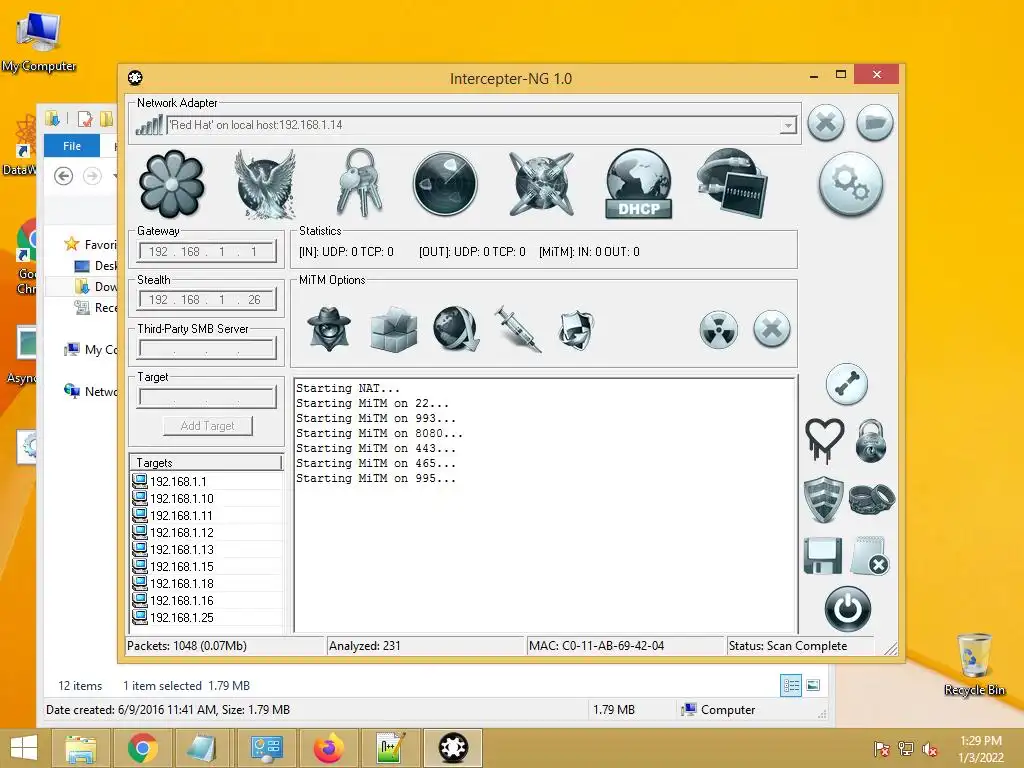This screenshot has height=768, width=1024.
Task: Click the floppy disk save icon
Action: (823, 556)
